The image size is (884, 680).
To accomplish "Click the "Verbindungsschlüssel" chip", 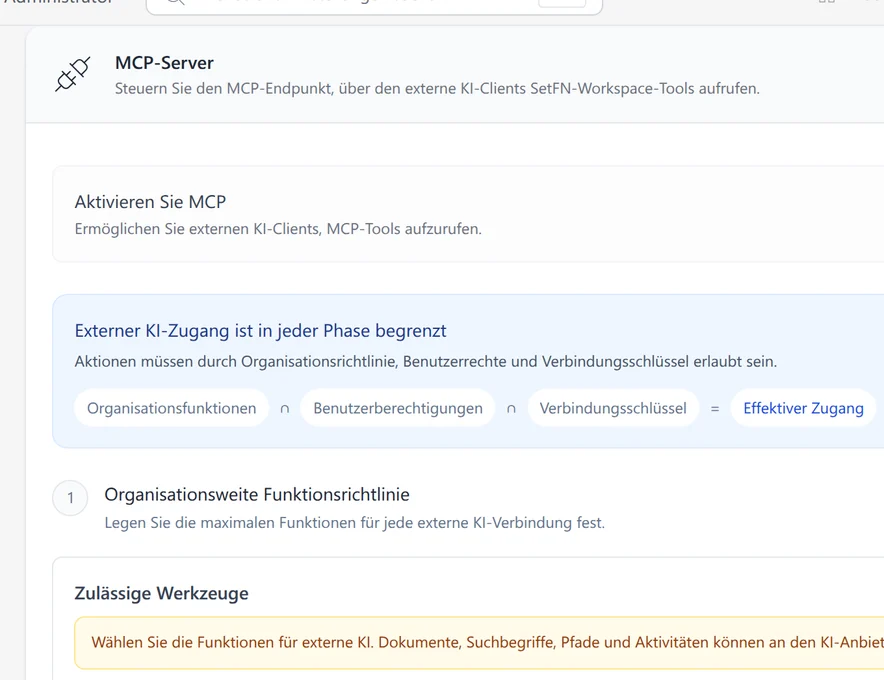I will pyautogui.click(x=613, y=408).
